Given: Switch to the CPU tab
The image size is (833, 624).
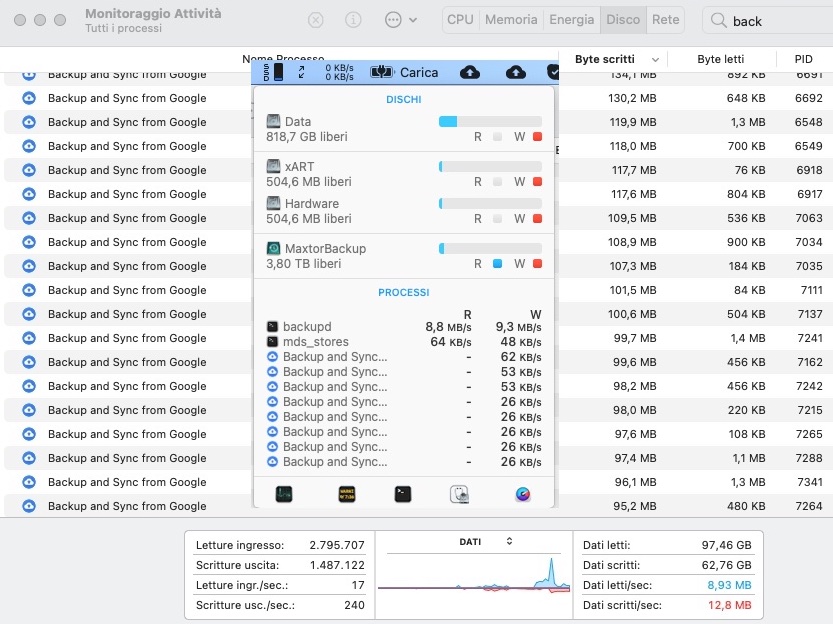Looking at the screenshot, I should tap(460, 20).
